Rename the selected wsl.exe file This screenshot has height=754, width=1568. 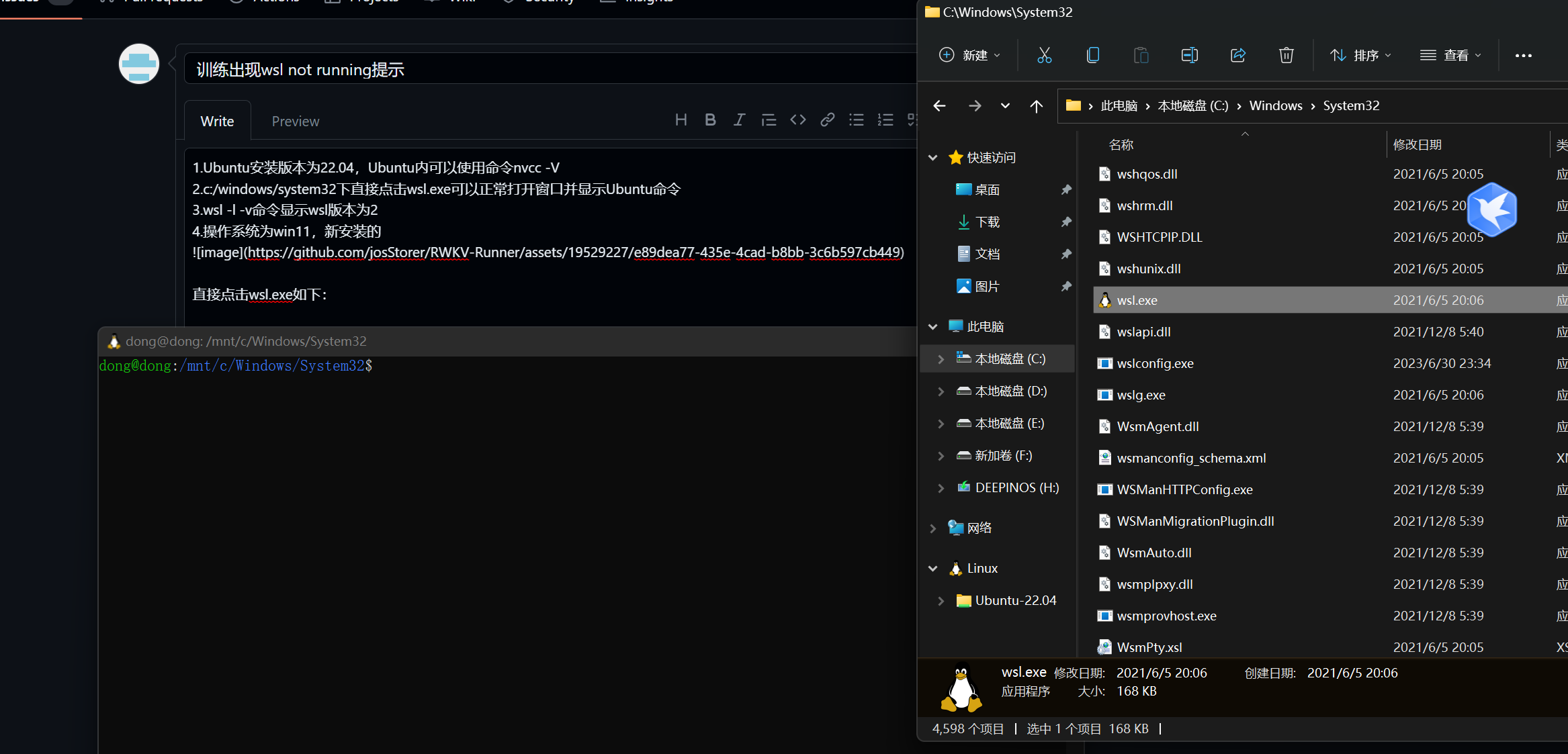[x=1190, y=55]
